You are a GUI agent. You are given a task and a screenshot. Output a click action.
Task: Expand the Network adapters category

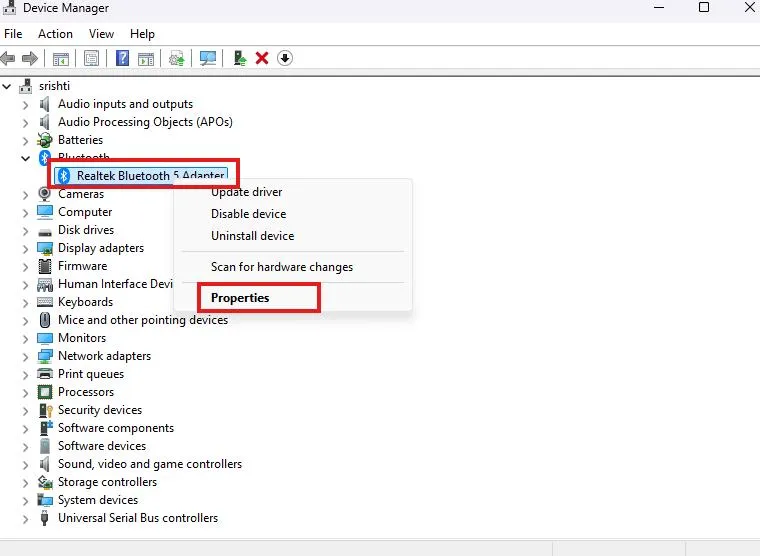tap(26, 356)
